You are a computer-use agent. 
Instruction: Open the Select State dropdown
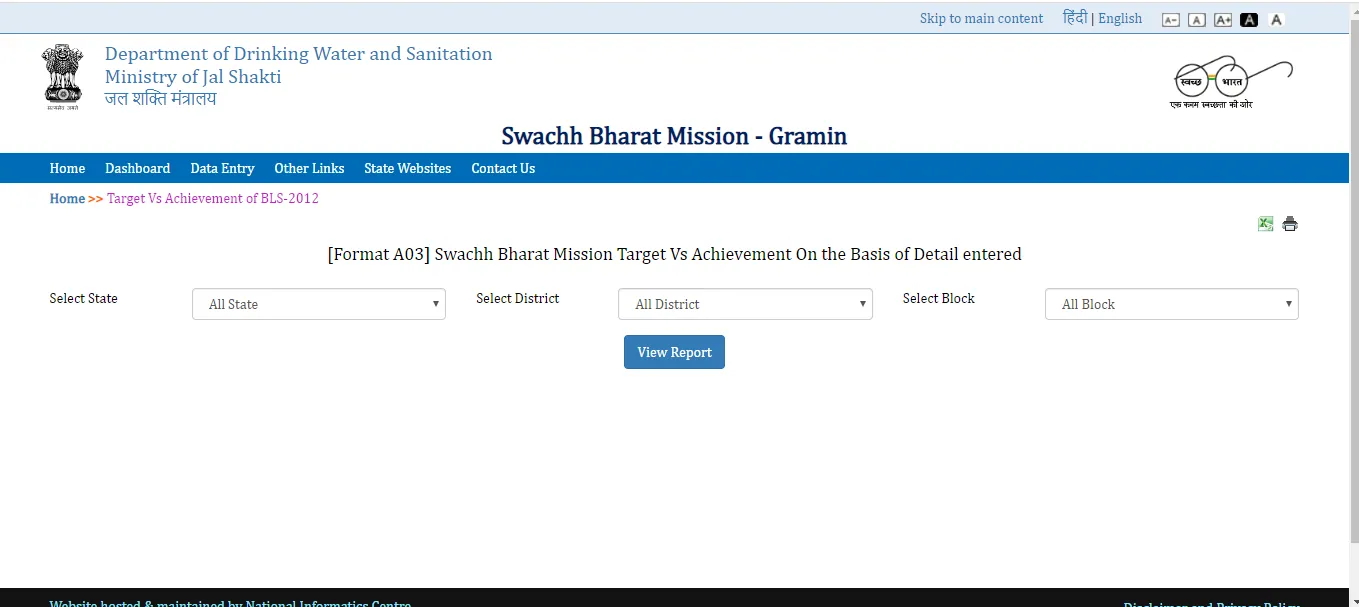[x=319, y=304]
